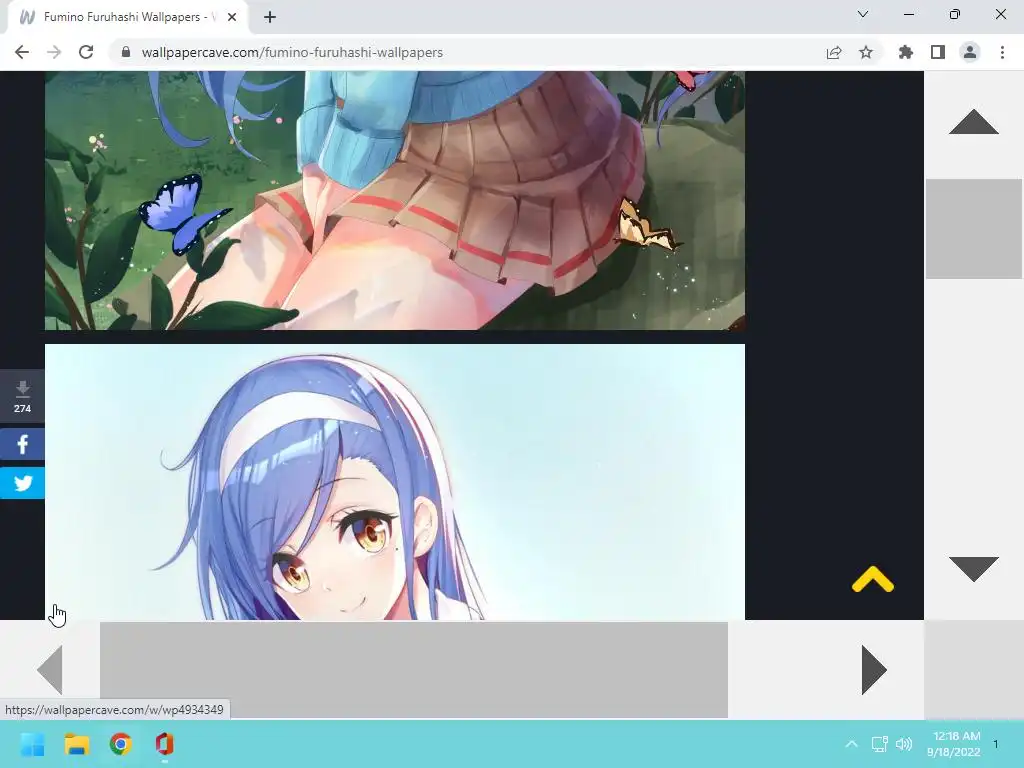Click the browser forward arrow

click(x=54, y=52)
